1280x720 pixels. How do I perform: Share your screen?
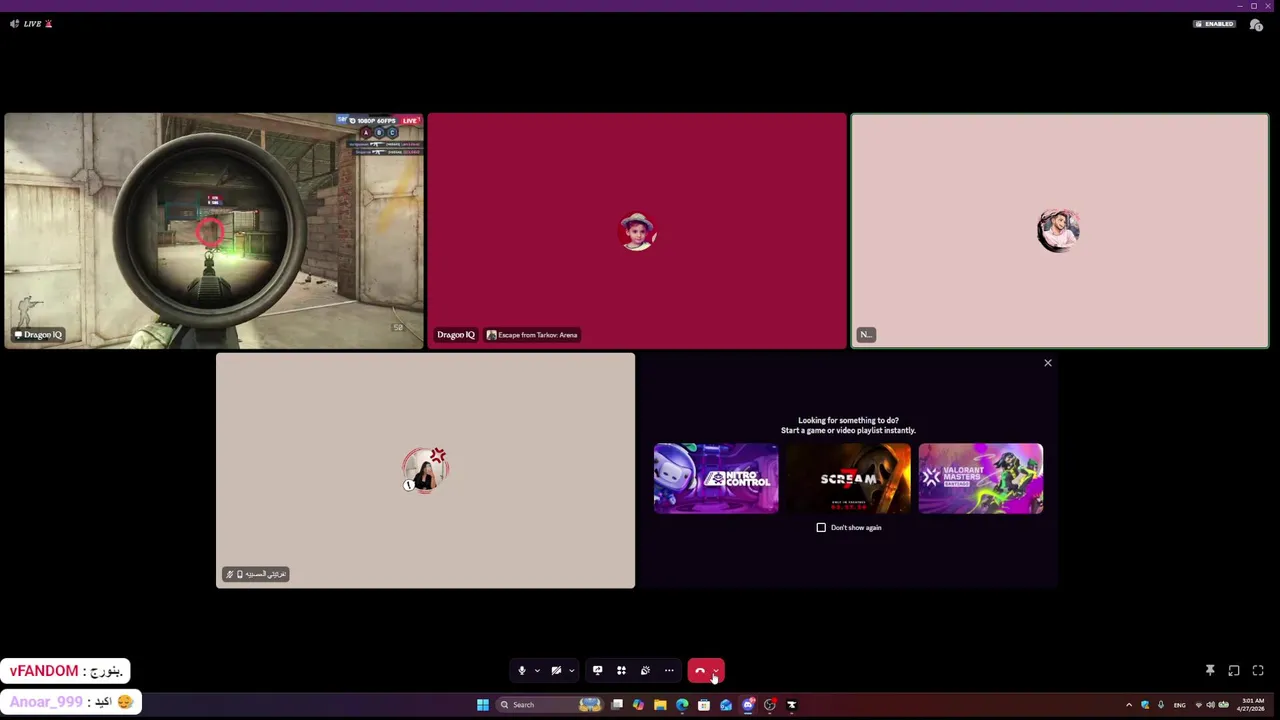coord(597,671)
